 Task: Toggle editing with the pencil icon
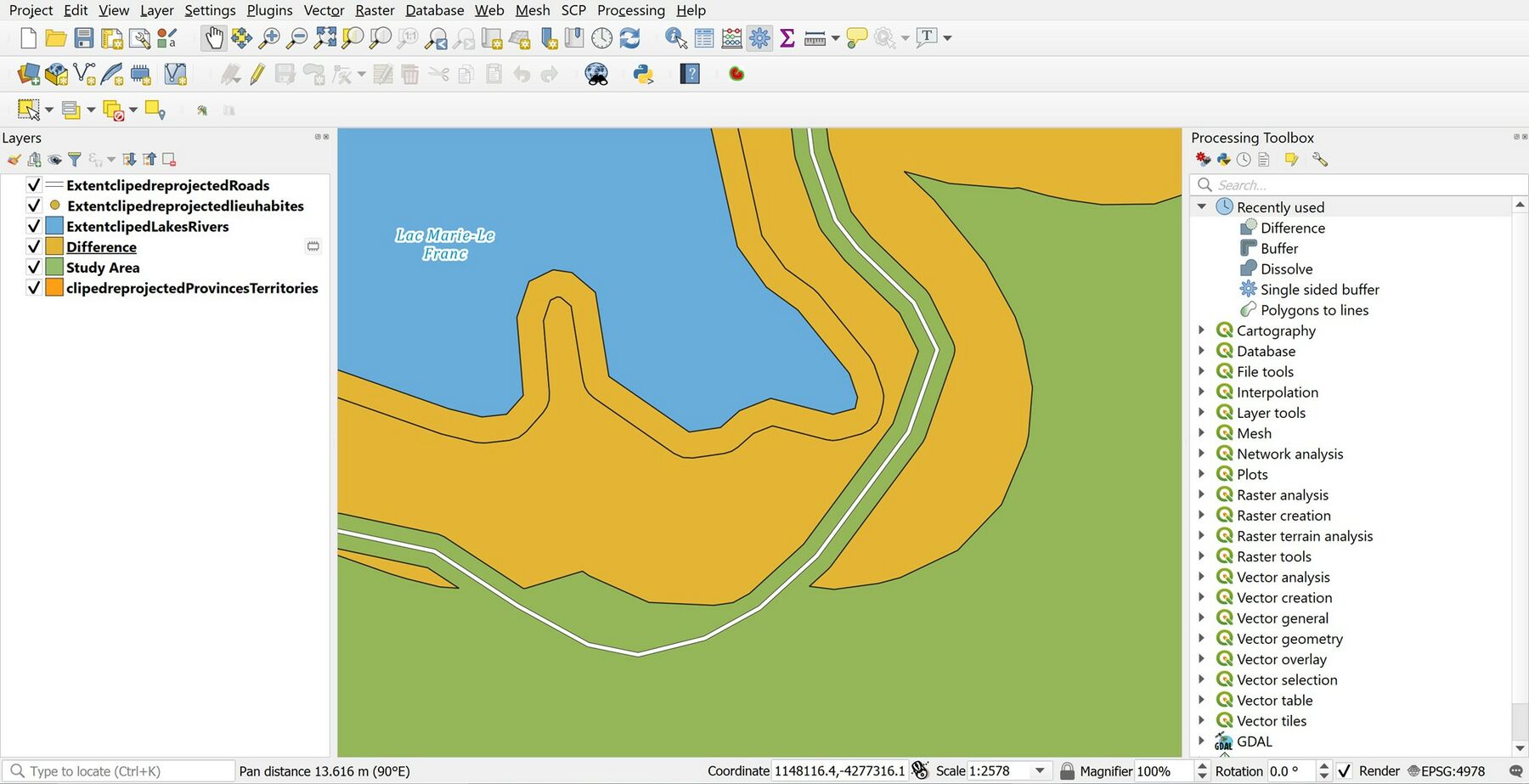[x=255, y=75]
